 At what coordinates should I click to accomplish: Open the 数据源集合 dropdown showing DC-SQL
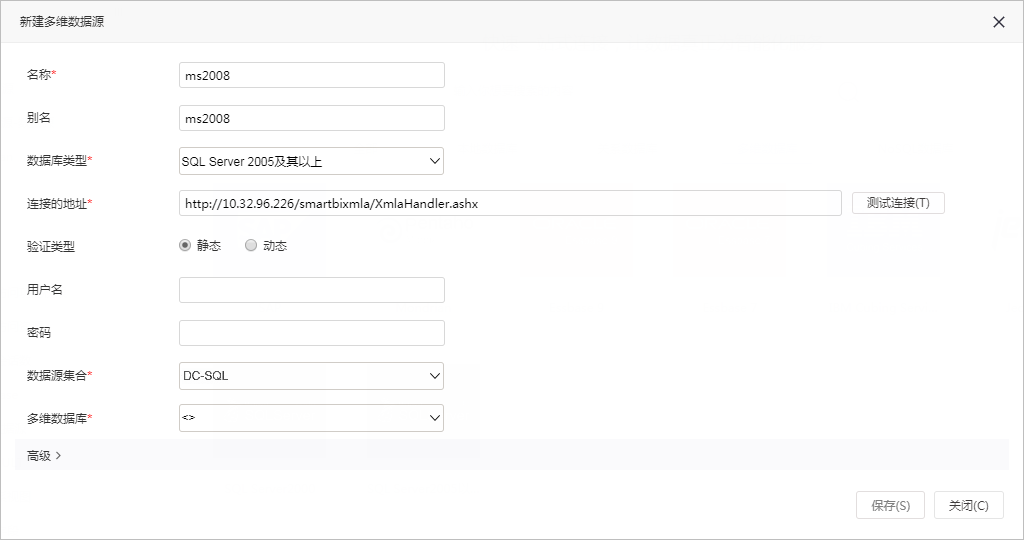coord(312,376)
